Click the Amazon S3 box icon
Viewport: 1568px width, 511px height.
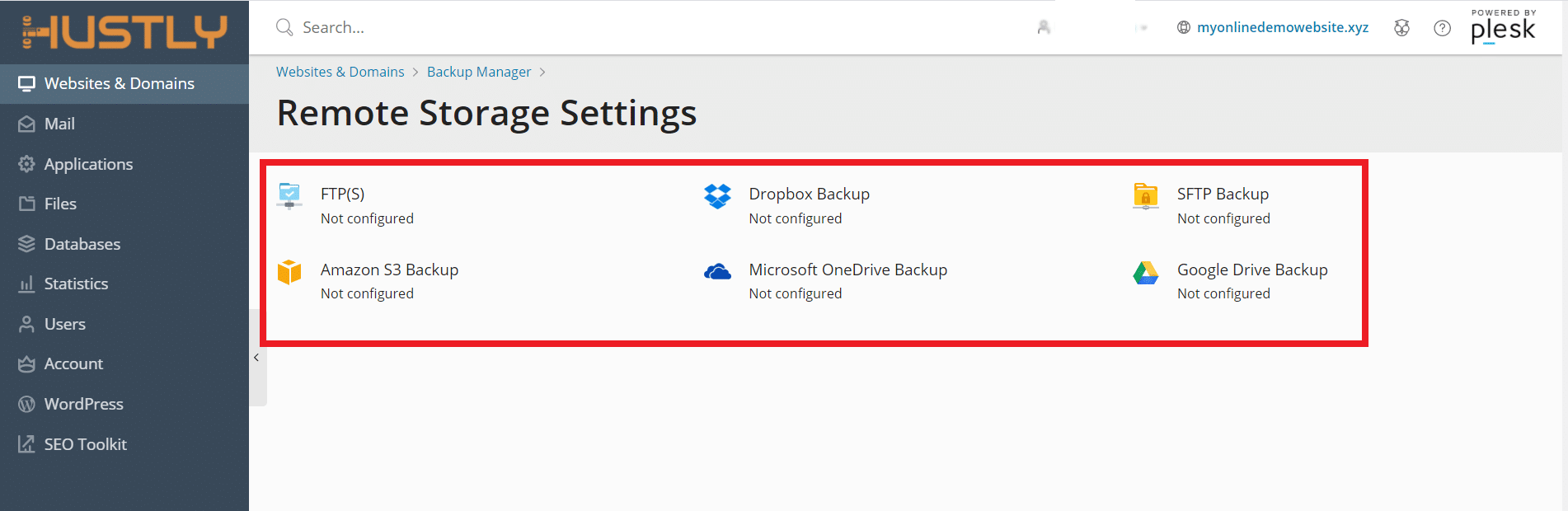pos(289,271)
